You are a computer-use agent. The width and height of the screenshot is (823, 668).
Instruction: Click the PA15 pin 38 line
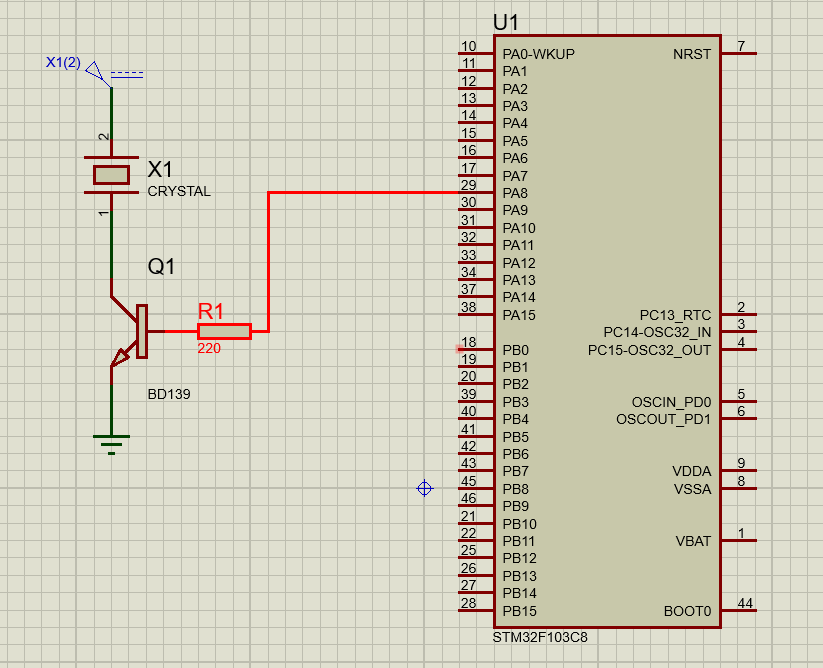[477, 314]
